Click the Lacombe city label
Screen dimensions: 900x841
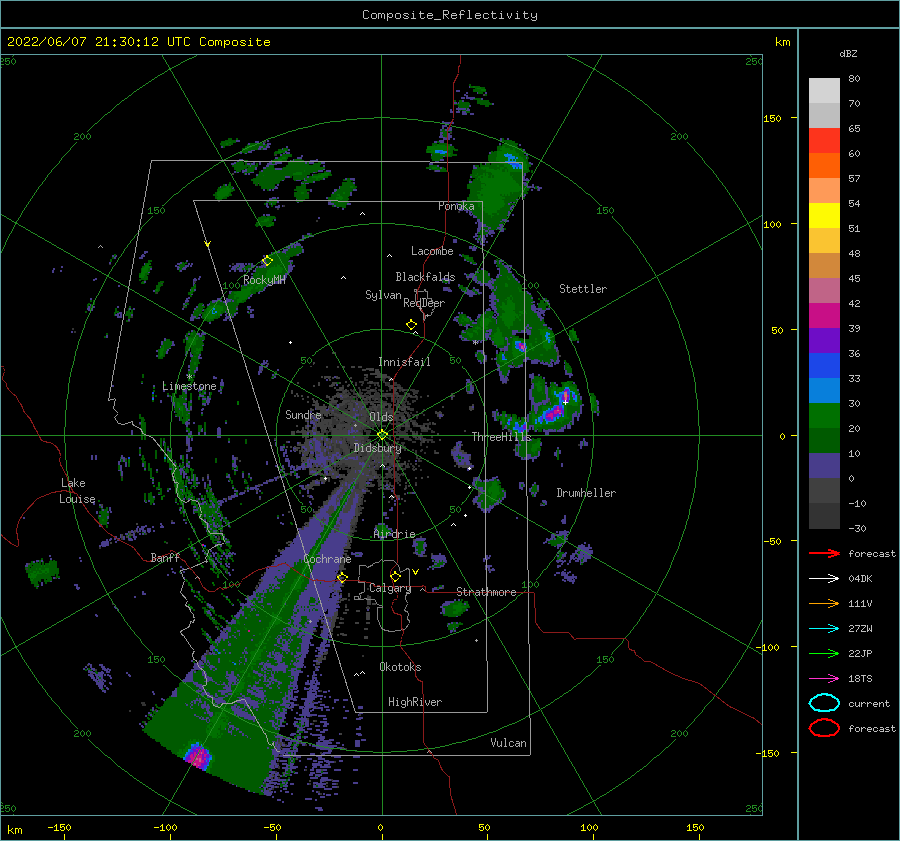click(x=432, y=251)
